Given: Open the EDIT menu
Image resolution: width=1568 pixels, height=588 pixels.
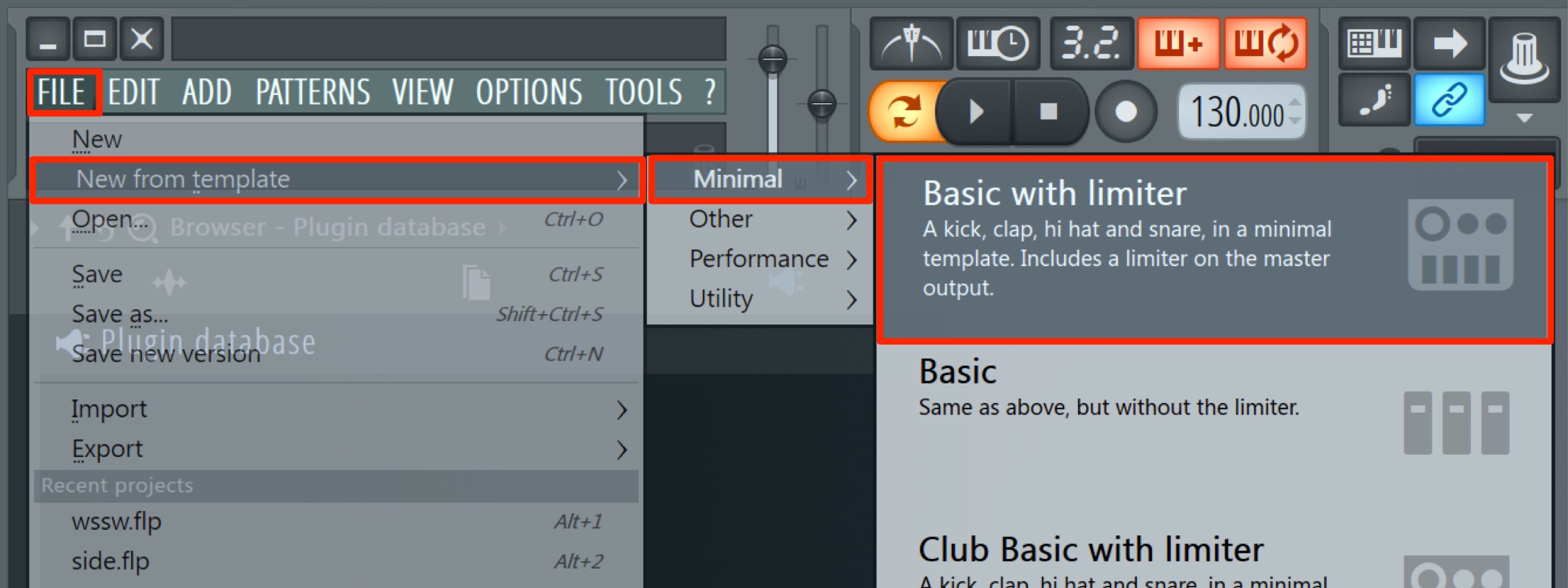Looking at the screenshot, I should click(x=133, y=92).
